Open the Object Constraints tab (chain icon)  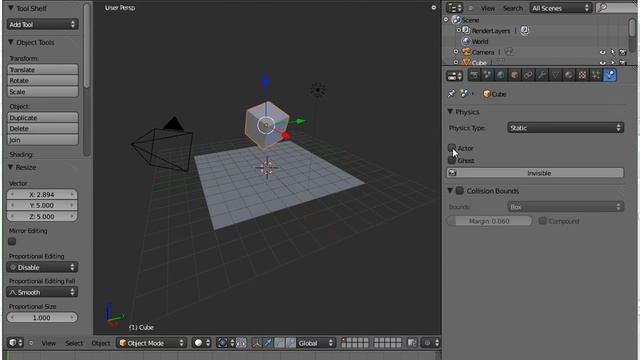coord(528,75)
